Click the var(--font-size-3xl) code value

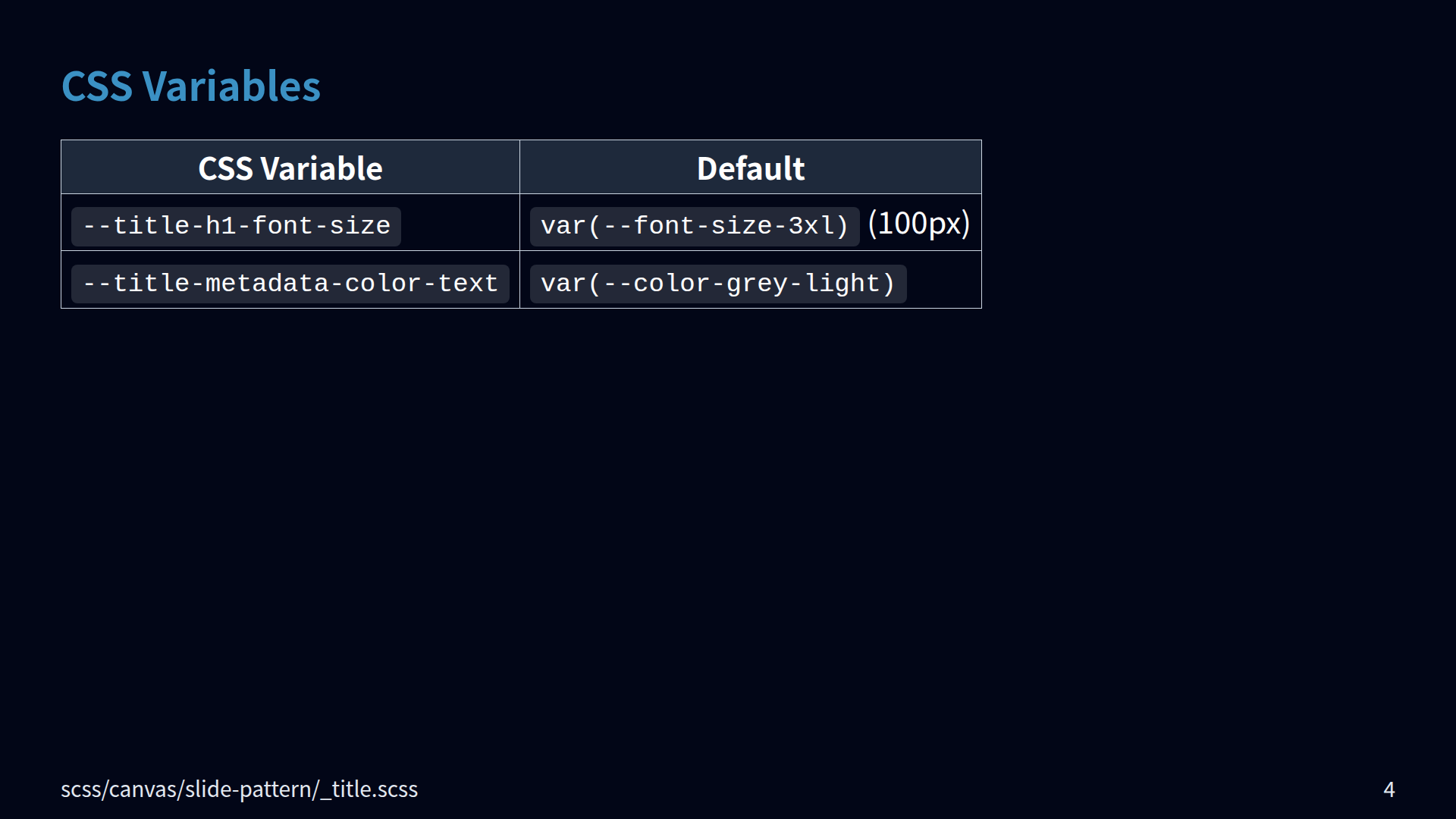(694, 226)
